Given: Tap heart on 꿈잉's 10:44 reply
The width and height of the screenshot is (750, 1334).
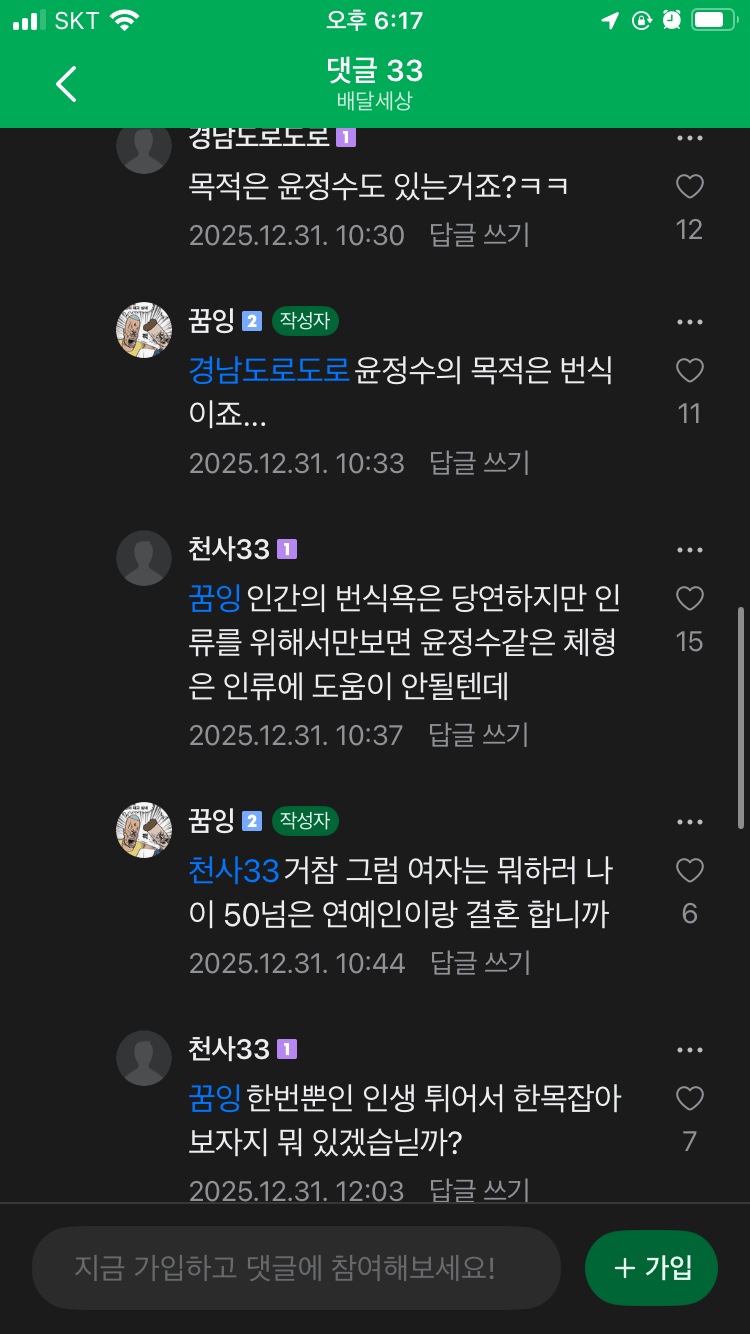Looking at the screenshot, I should pyautogui.click(x=690, y=871).
